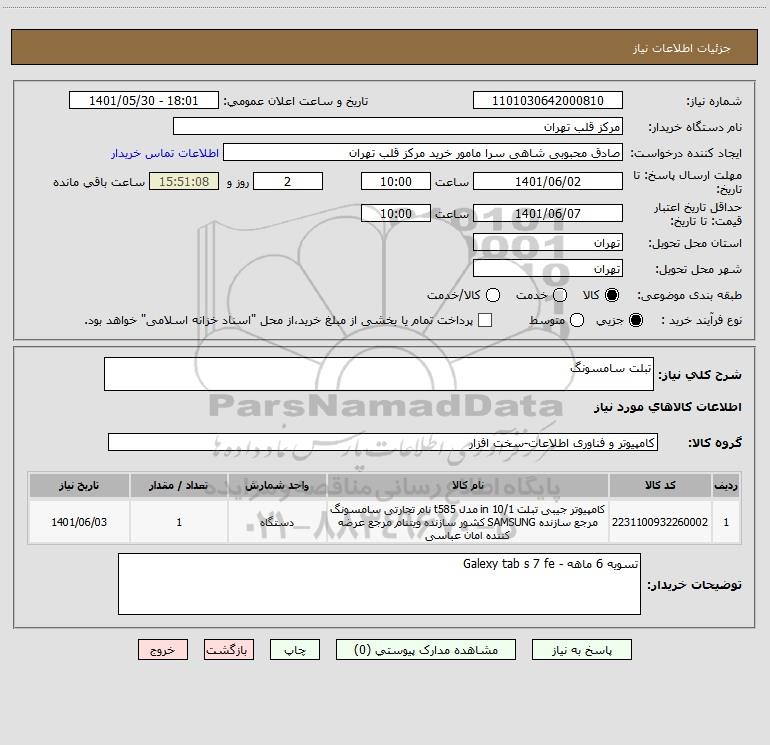
Task: Click the اطلاعات کالاهای مورد نیاز section heading
Action: [667, 407]
